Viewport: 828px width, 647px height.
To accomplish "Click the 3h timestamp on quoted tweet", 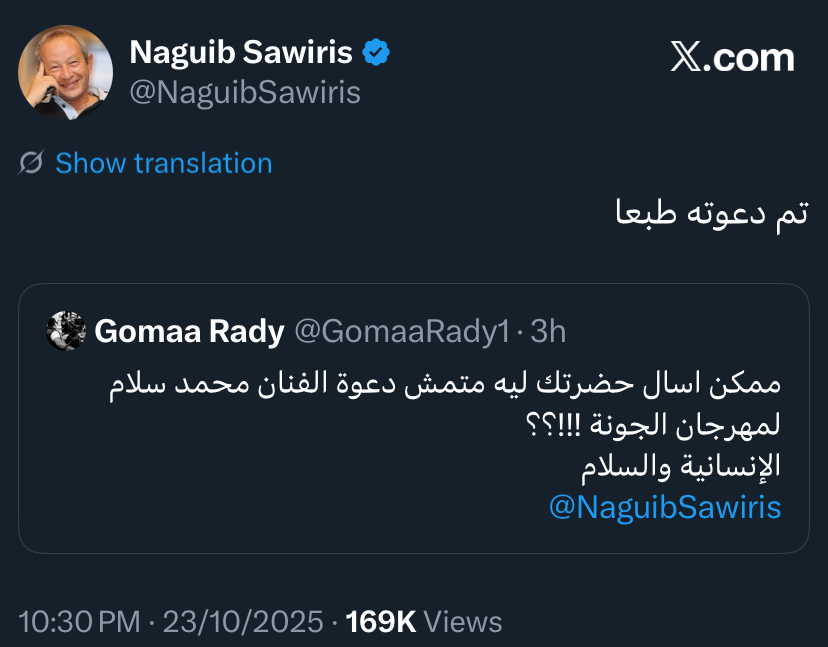I will 547,331.
